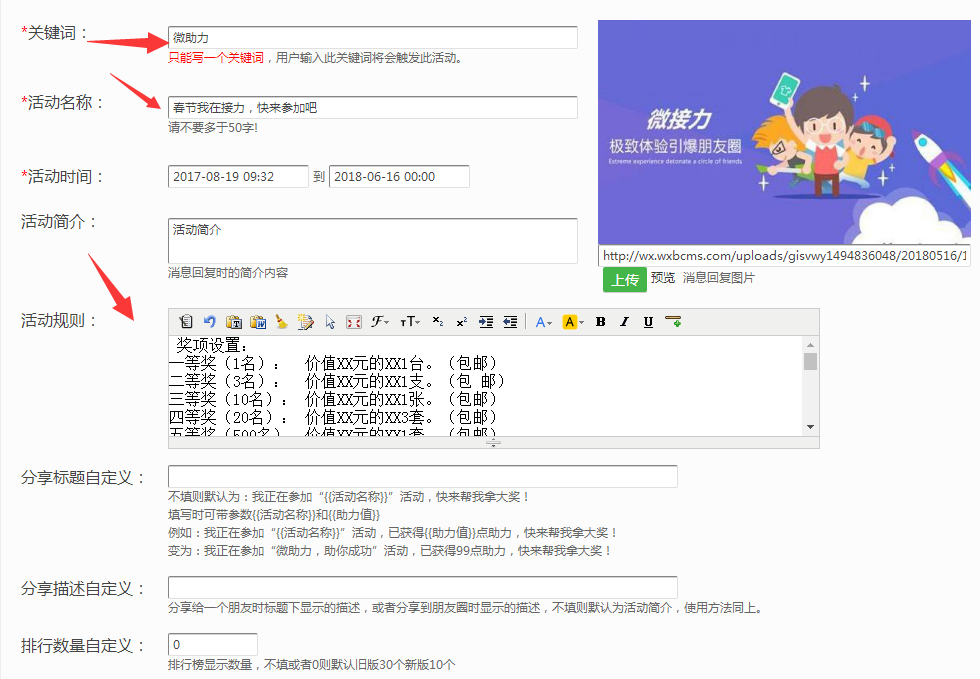980x679 pixels.
Task: Click the editor scrollbar up arrow
Action: (x=811, y=345)
